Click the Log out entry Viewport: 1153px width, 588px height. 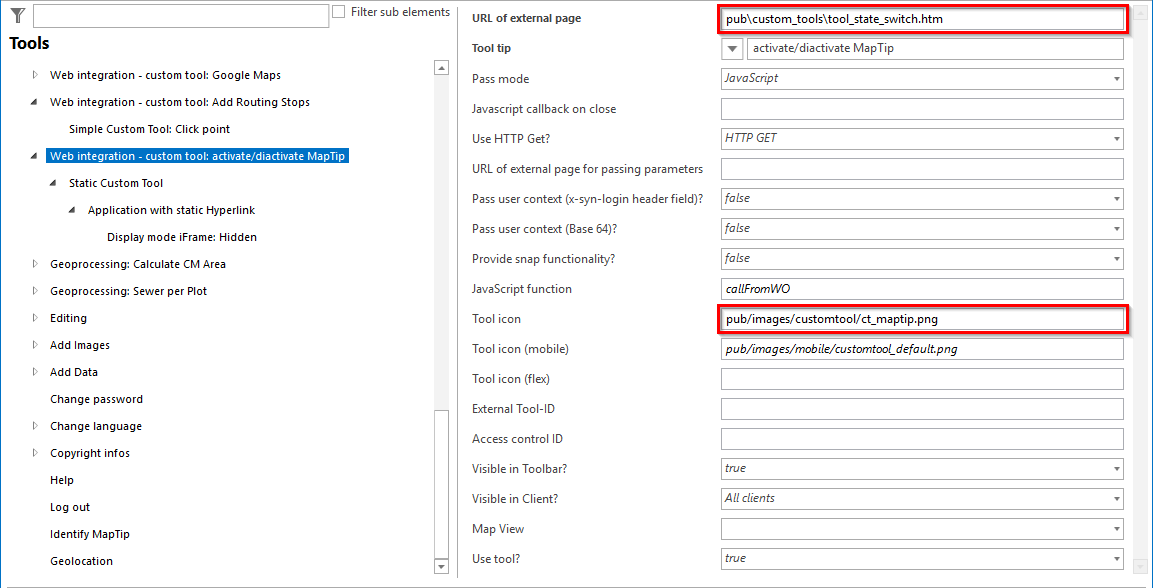point(71,506)
